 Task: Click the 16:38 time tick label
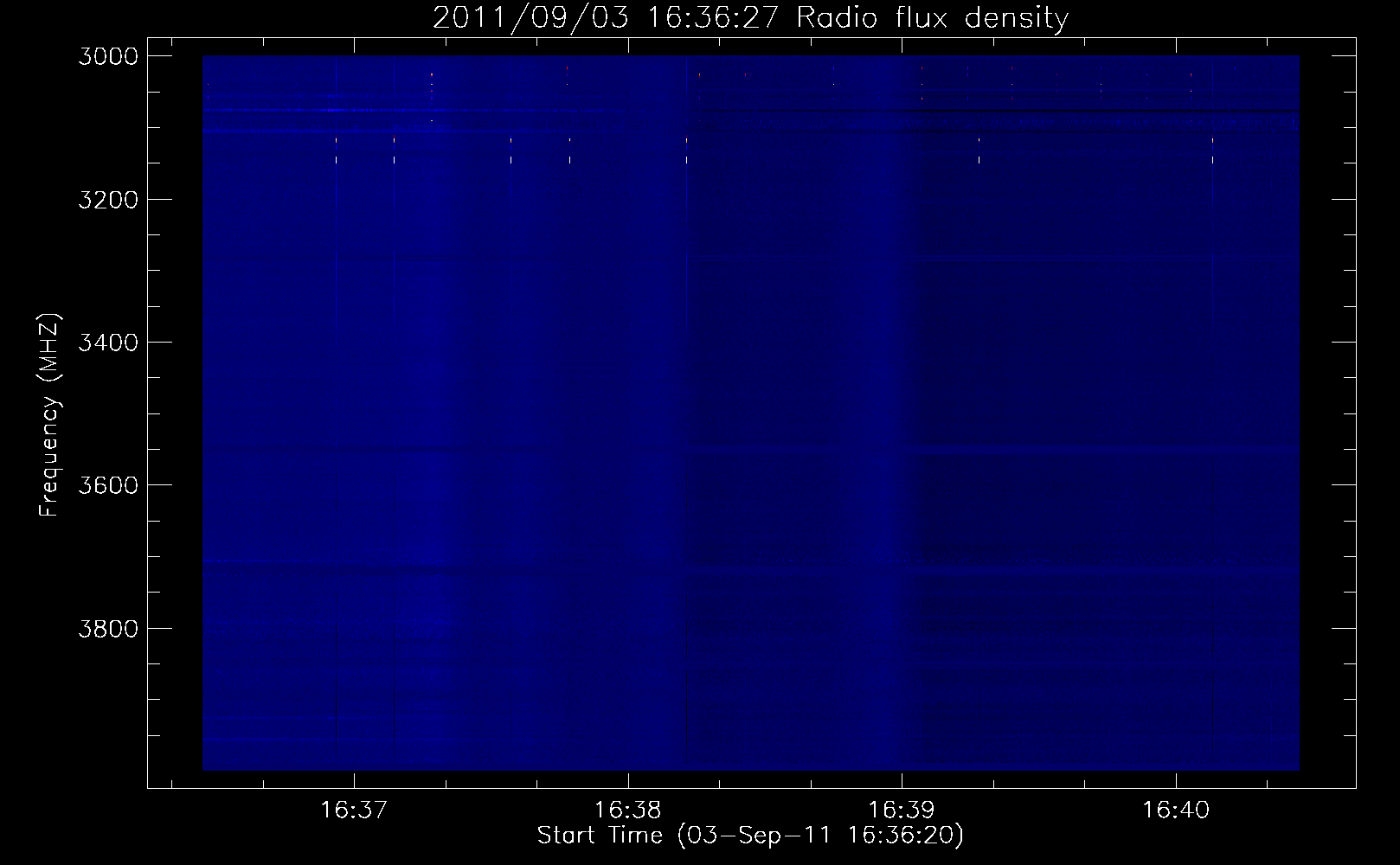(627, 811)
